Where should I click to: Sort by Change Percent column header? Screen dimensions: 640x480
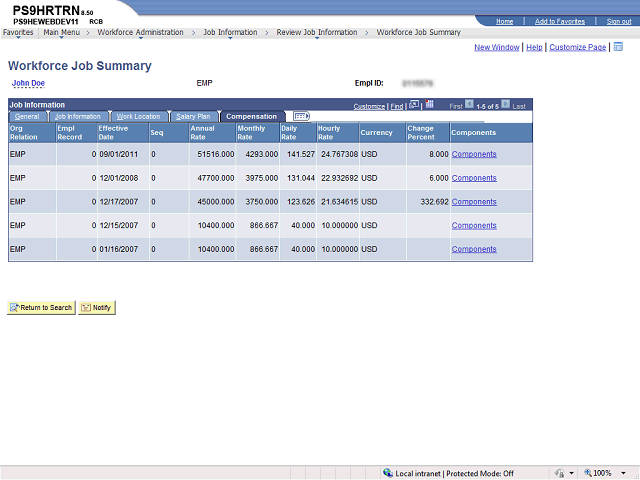(x=421, y=133)
